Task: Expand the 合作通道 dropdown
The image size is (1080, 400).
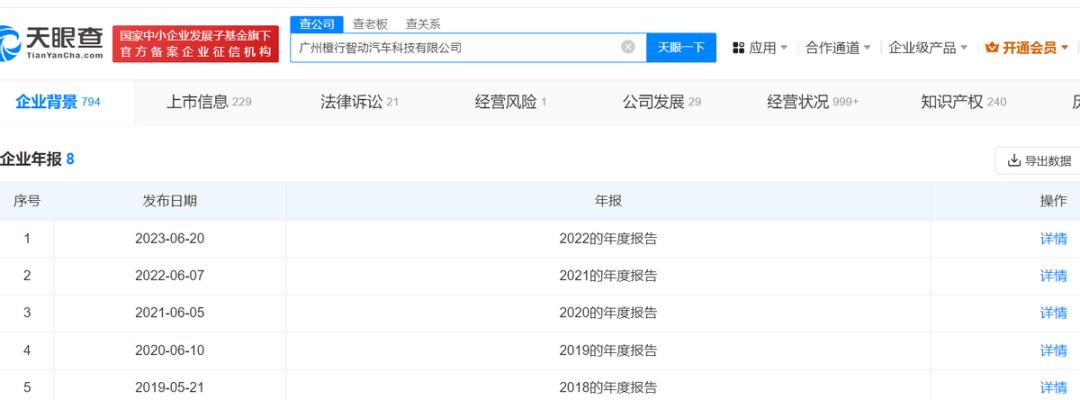Action: (838, 48)
